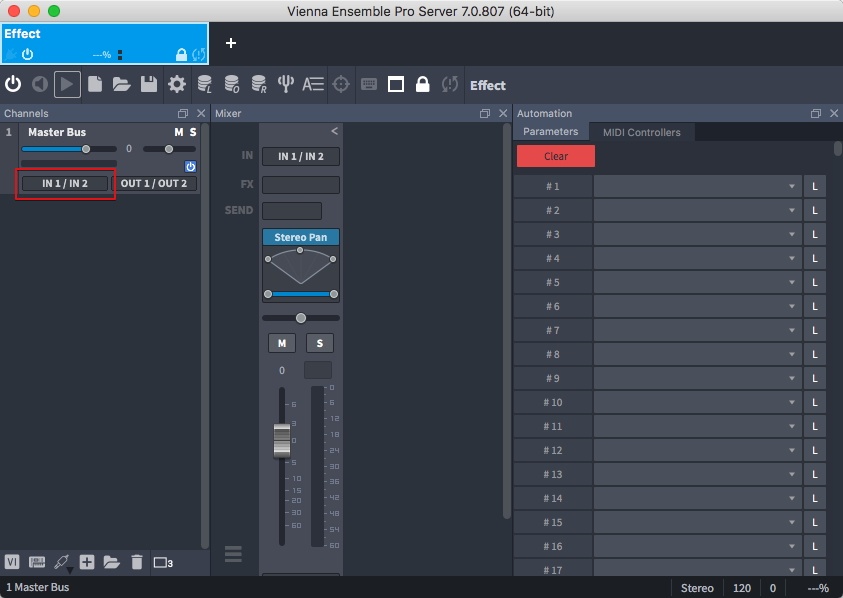Delete channel with the trash icon
The image size is (843, 598).
click(137, 563)
